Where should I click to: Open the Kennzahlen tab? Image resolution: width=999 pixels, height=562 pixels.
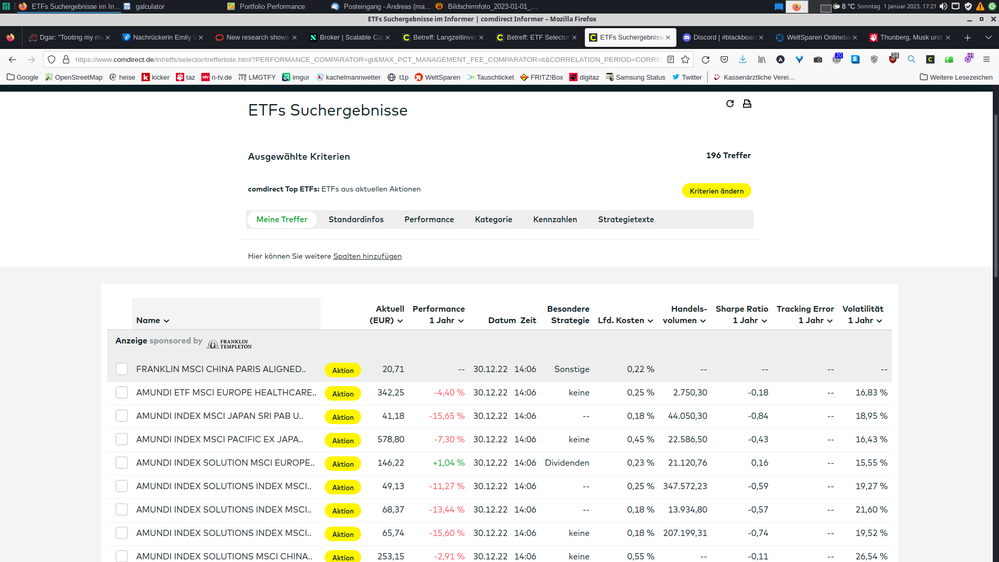(x=555, y=219)
